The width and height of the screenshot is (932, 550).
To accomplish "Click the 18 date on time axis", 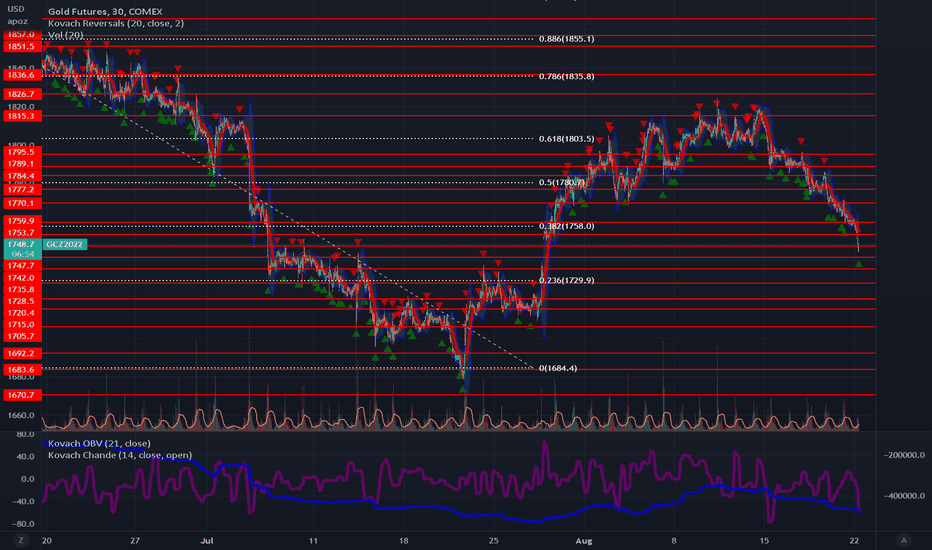I will click(x=404, y=540).
